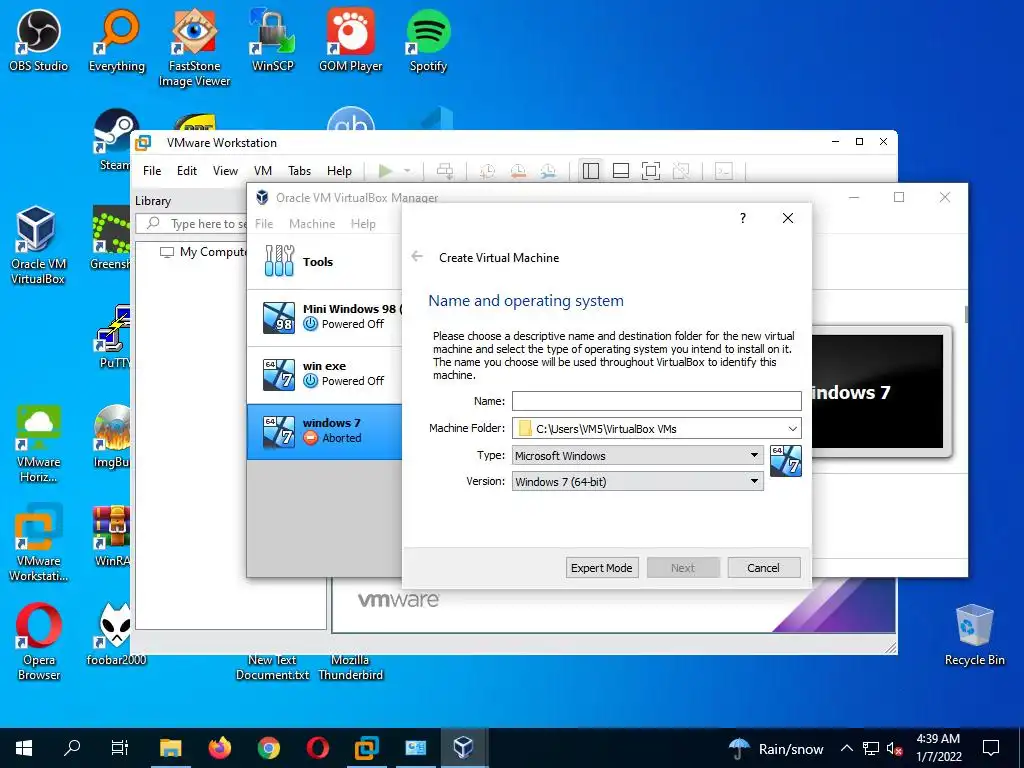Enter VMware full screen mode icon
1024x768 pixels.
650,171
